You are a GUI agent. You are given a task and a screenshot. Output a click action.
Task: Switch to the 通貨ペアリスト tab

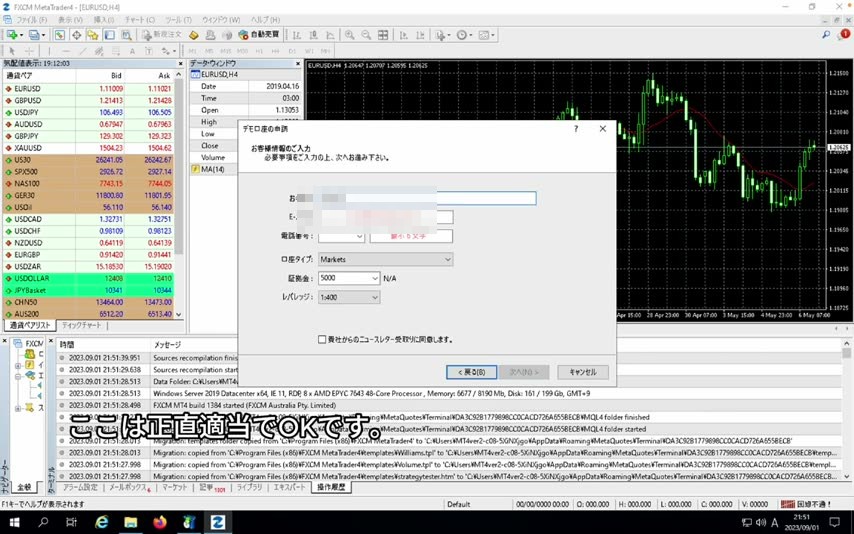pyautogui.click(x=30, y=325)
